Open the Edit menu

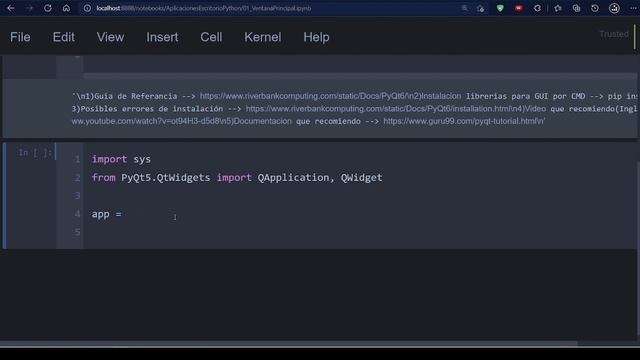[64, 37]
